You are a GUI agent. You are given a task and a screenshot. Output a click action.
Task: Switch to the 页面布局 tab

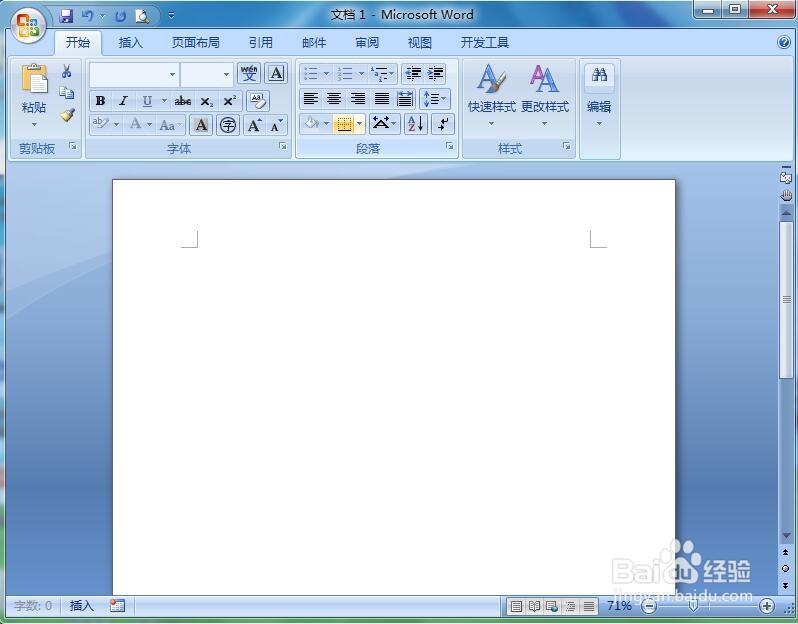pyautogui.click(x=195, y=43)
